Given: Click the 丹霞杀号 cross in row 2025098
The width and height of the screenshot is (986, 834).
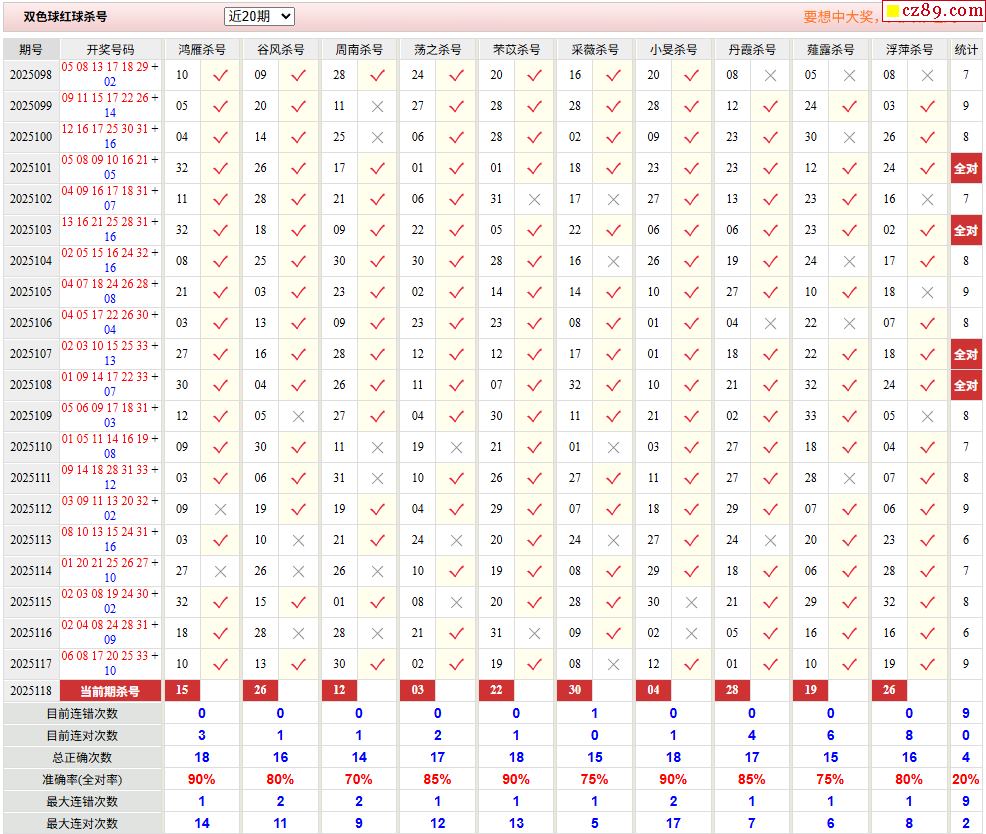Looking at the screenshot, I should [770, 75].
